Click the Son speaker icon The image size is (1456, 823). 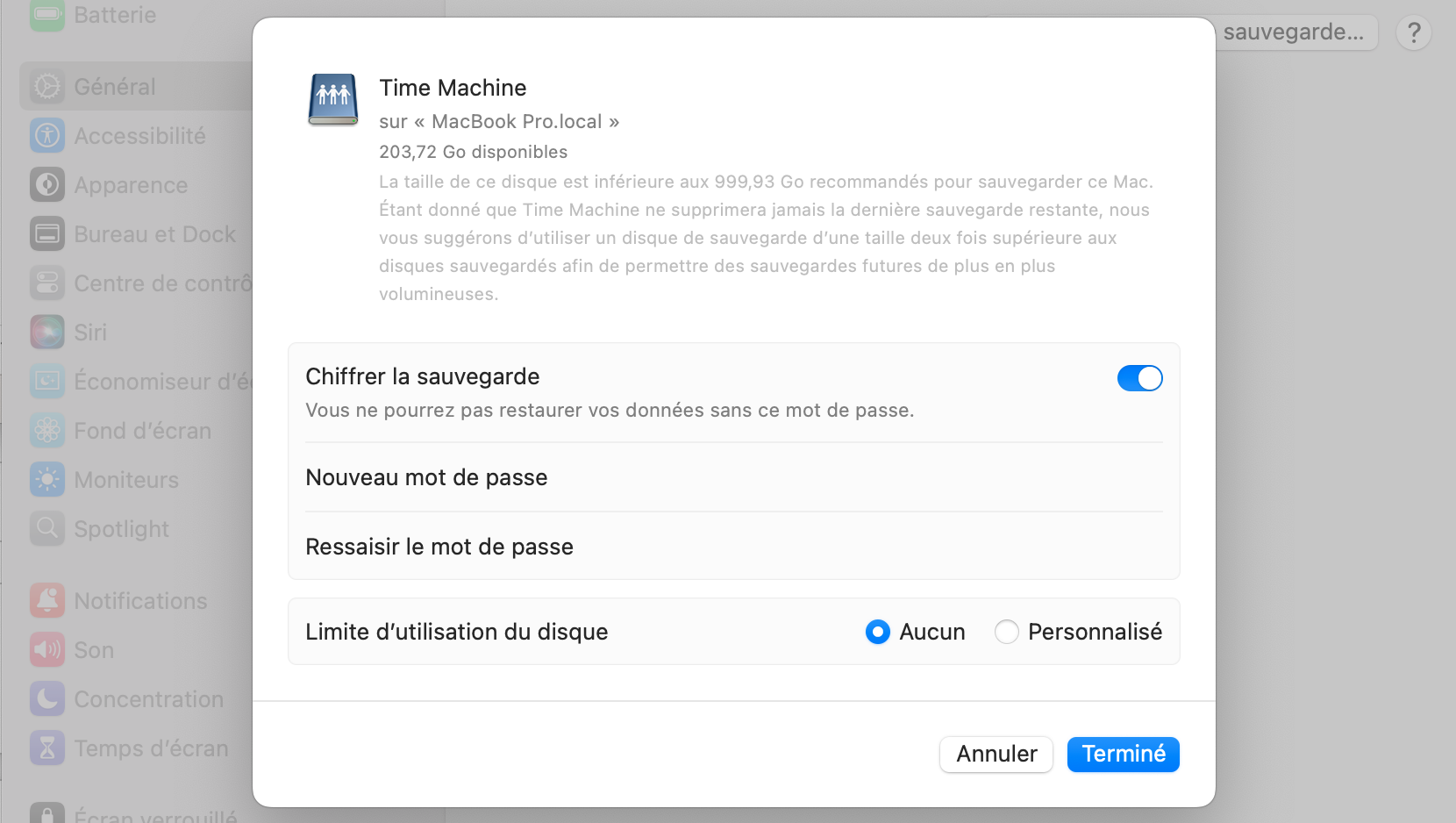coord(47,650)
